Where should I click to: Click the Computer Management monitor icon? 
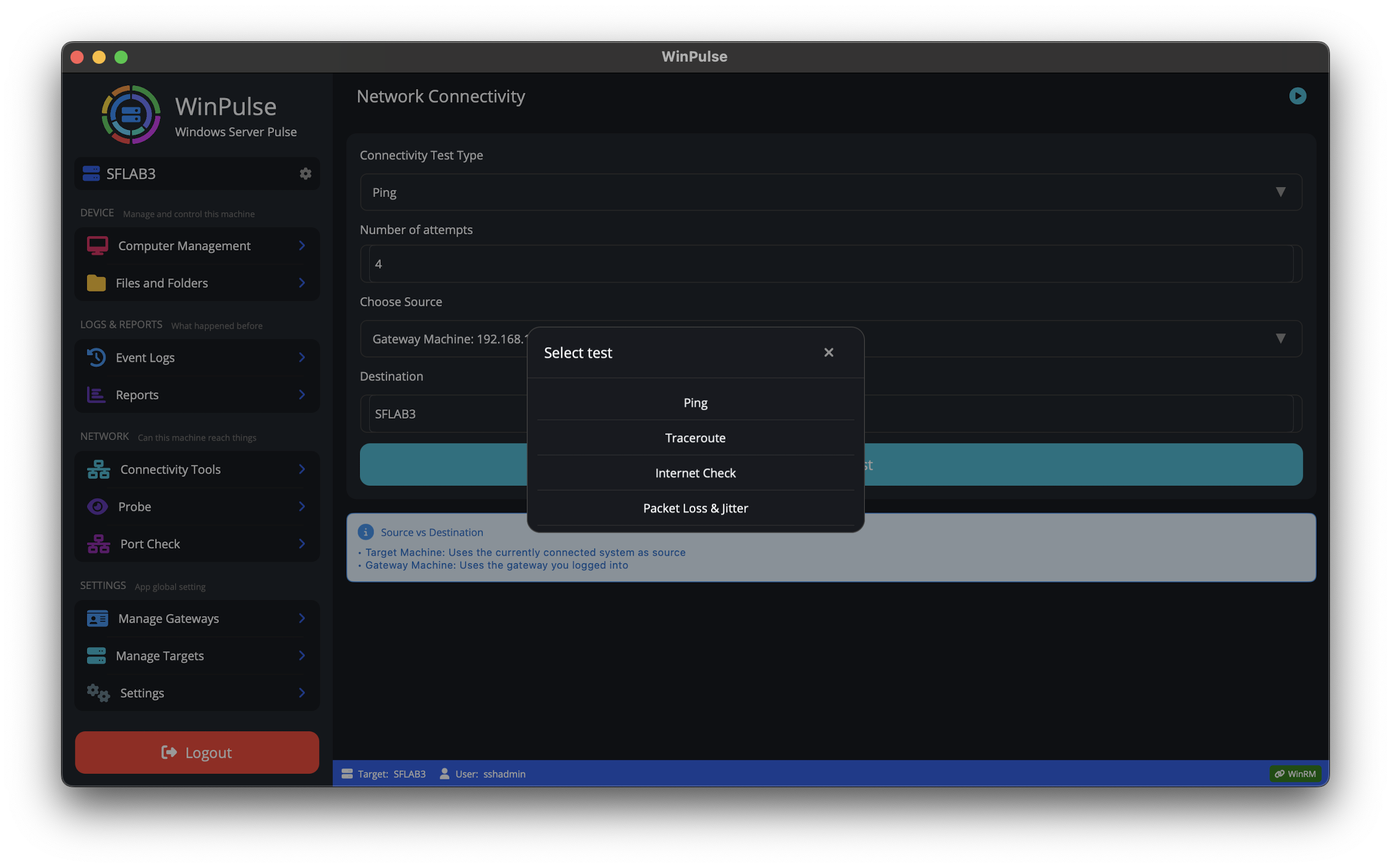tap(97, 246)
